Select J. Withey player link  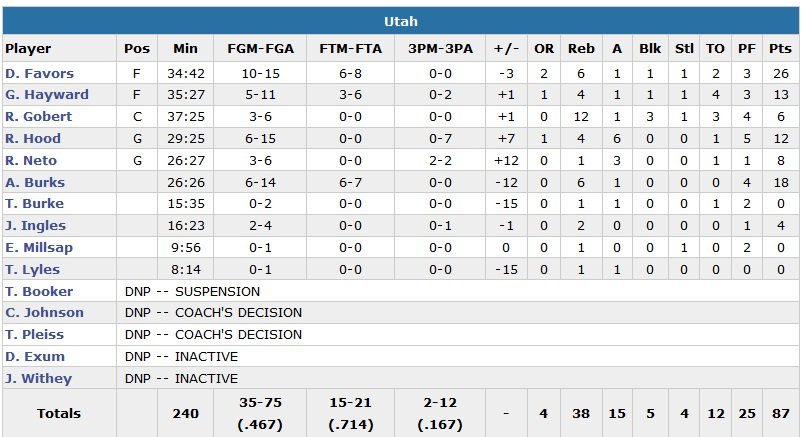(x=38, y=379)
